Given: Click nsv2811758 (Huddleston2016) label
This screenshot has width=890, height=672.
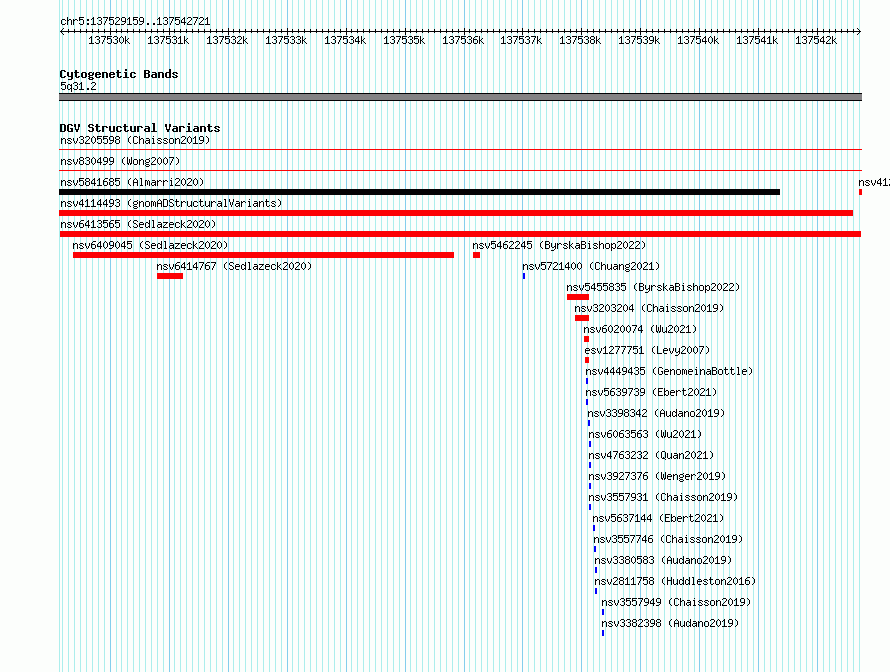Looking at the screenshot, I should click(675, 581).
